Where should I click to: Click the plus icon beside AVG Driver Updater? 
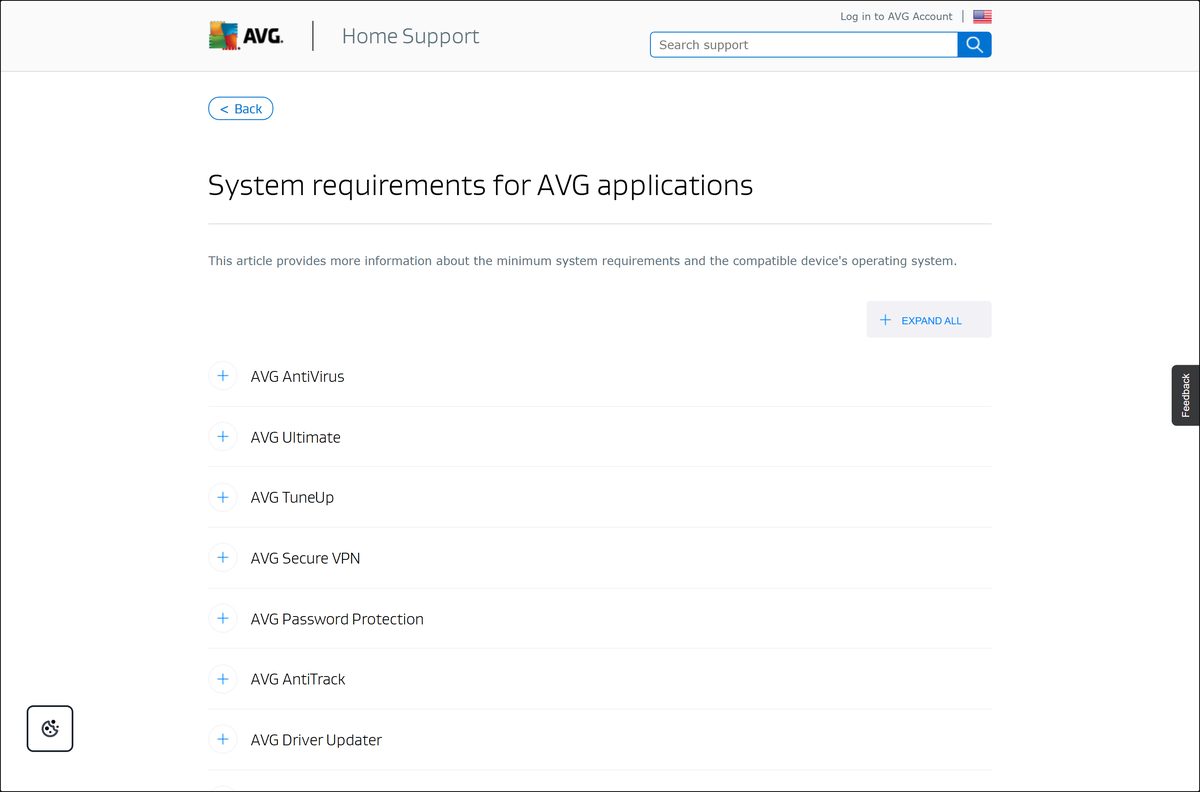point(223,739)
